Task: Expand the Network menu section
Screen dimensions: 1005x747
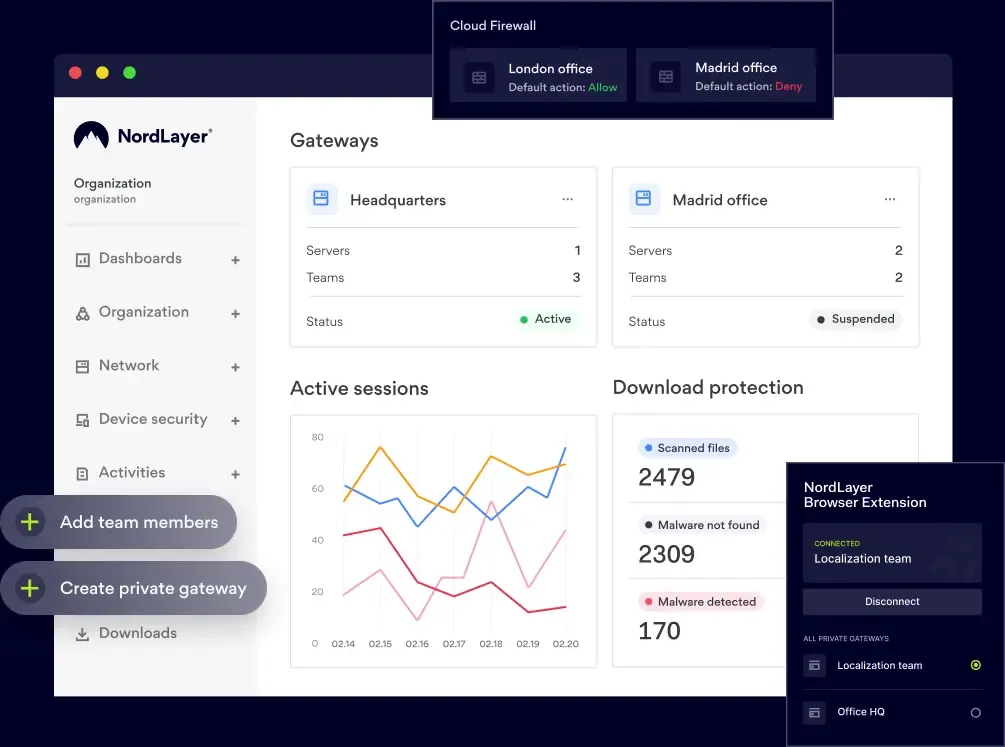Action: [235, 367]
